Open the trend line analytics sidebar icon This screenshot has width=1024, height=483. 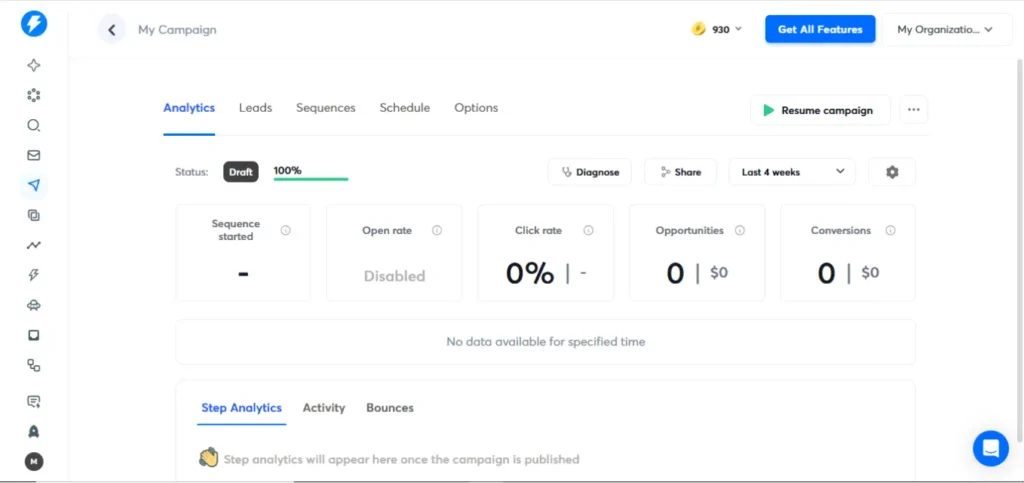34,245
